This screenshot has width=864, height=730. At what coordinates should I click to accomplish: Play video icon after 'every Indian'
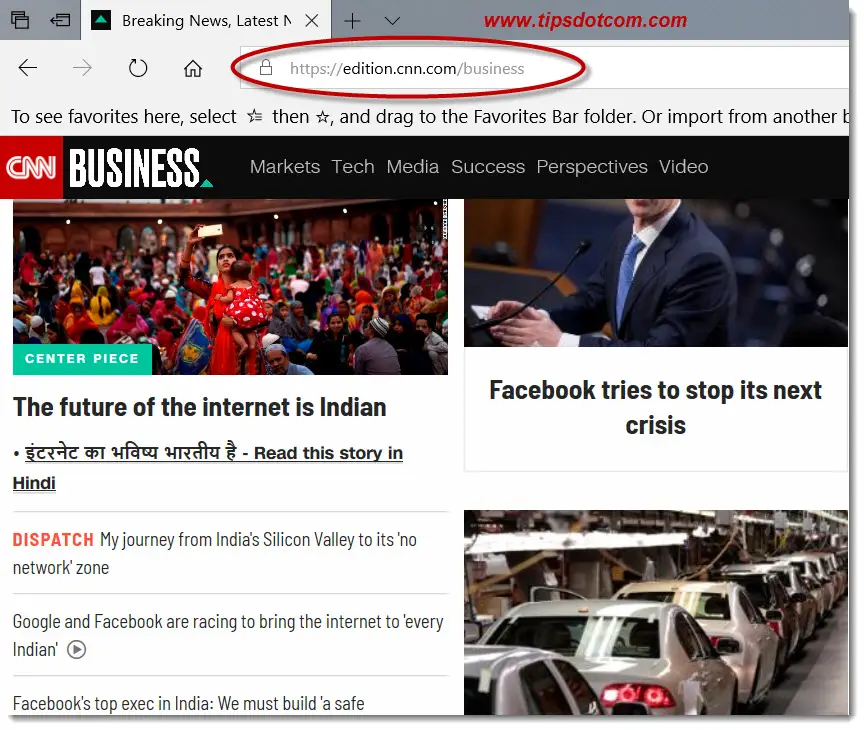point(77,650)
